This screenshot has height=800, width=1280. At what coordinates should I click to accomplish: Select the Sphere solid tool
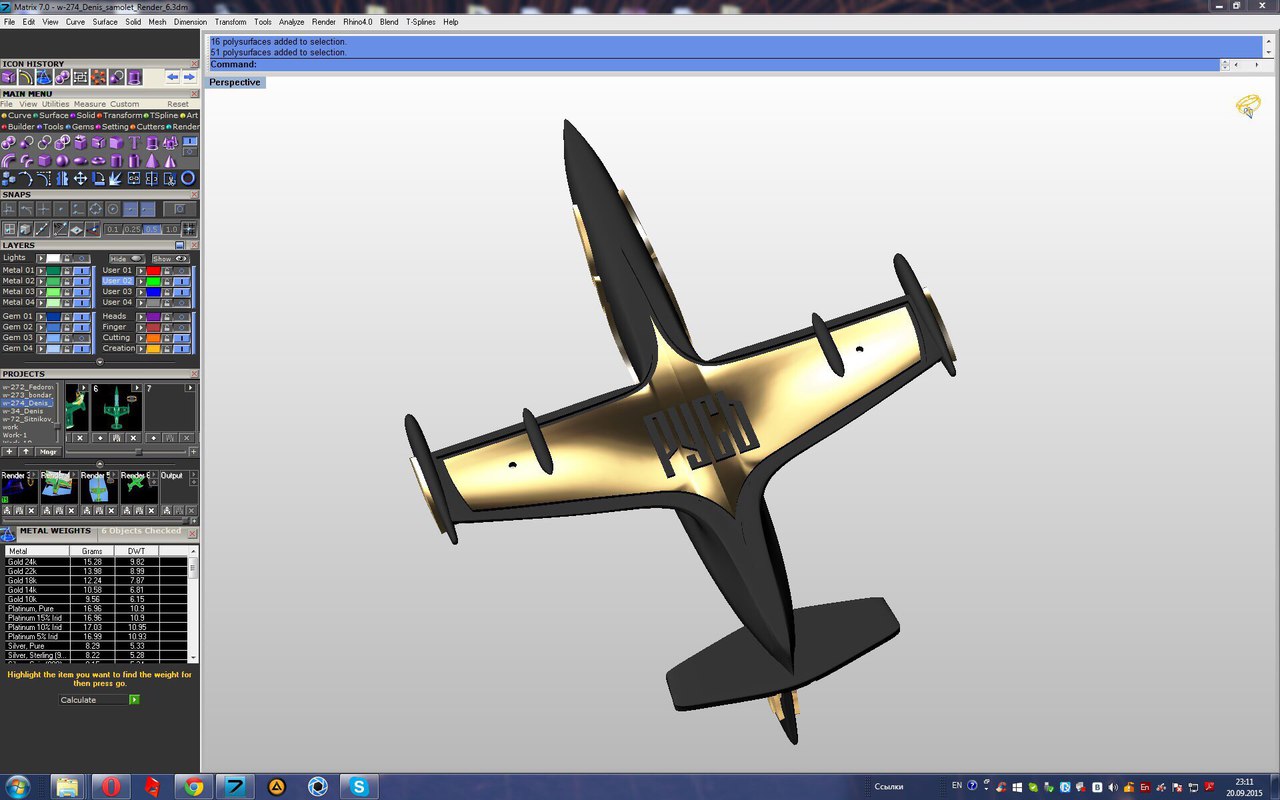pos(62,161)
